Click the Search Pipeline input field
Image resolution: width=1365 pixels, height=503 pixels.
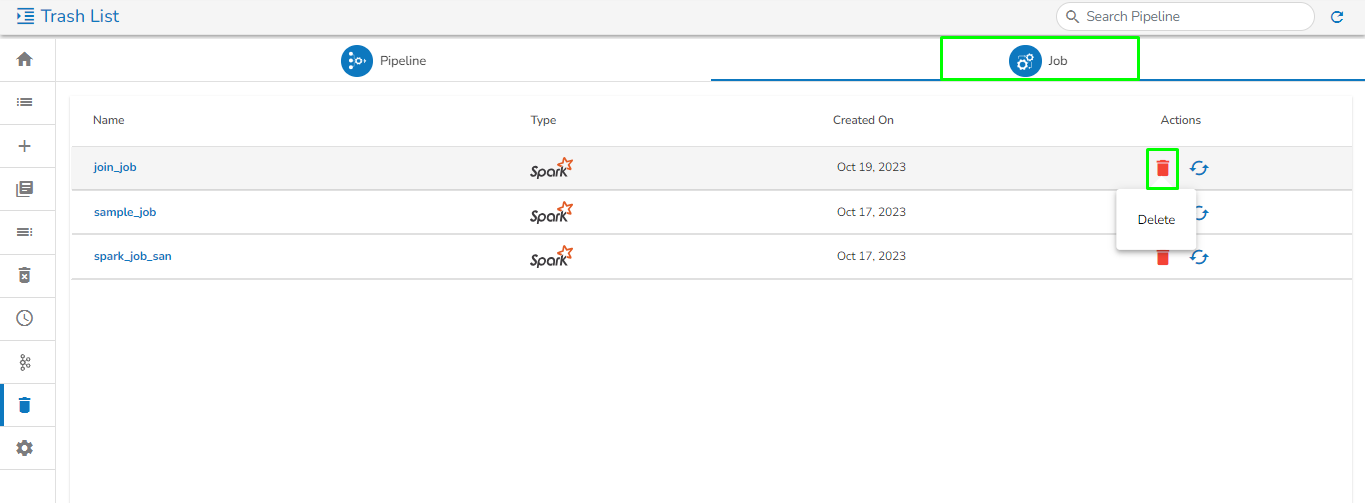click(x=1190, y=17)
